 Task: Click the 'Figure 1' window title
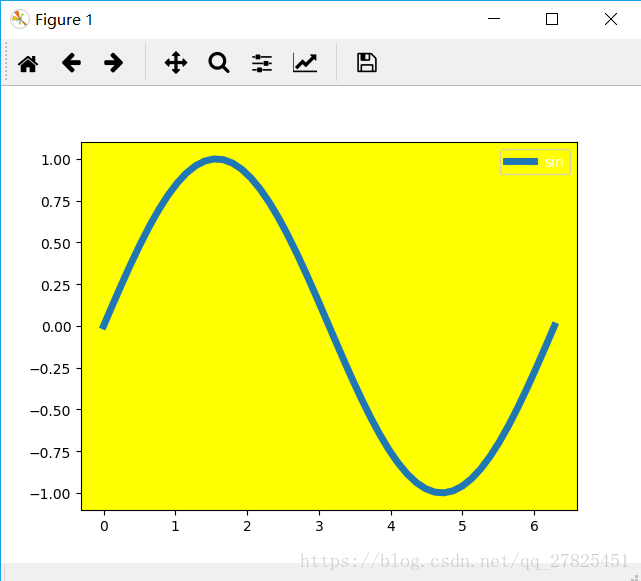(64, 20)
